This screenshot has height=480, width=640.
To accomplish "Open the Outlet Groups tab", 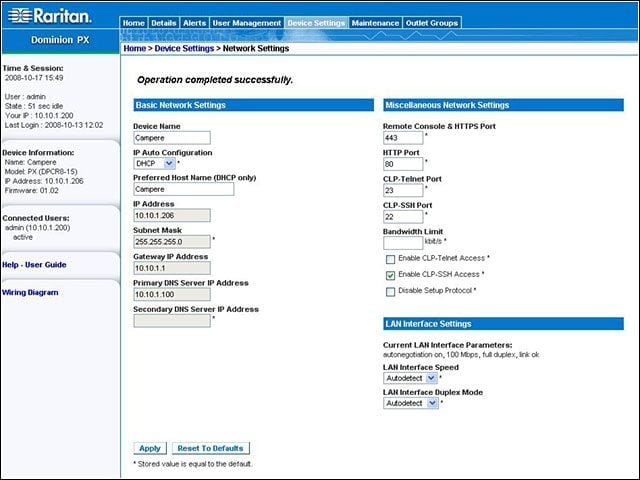I will 432,23.
